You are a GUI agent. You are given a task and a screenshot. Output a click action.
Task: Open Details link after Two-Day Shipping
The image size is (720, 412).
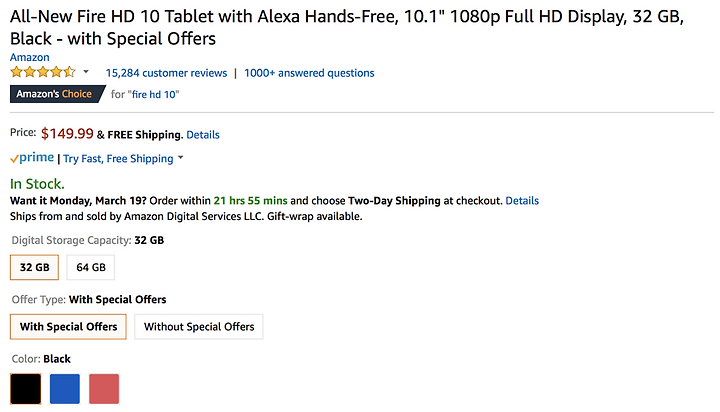point(522,201)
